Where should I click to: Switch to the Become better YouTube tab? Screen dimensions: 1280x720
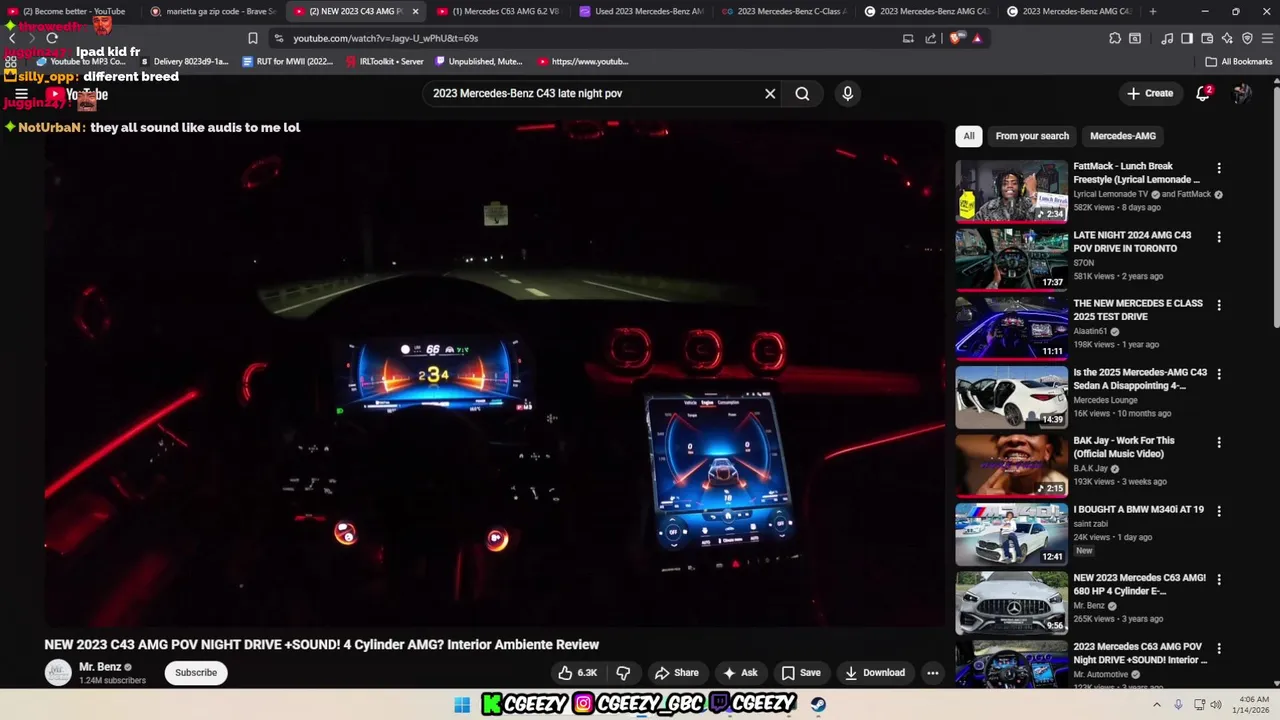coord(68,11)
